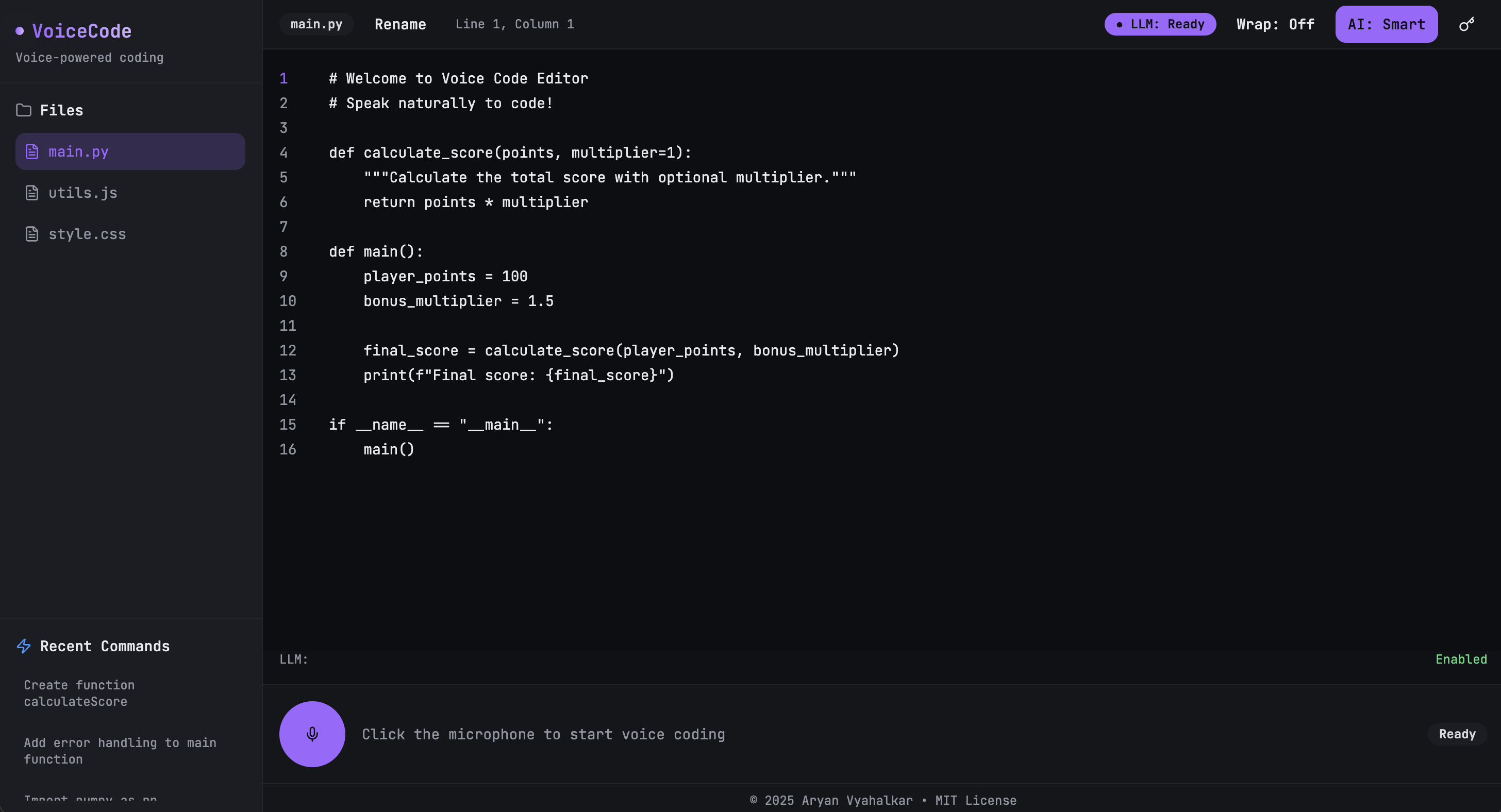
Task: Start voice coding with the microphone button
Action: point(312,734)
